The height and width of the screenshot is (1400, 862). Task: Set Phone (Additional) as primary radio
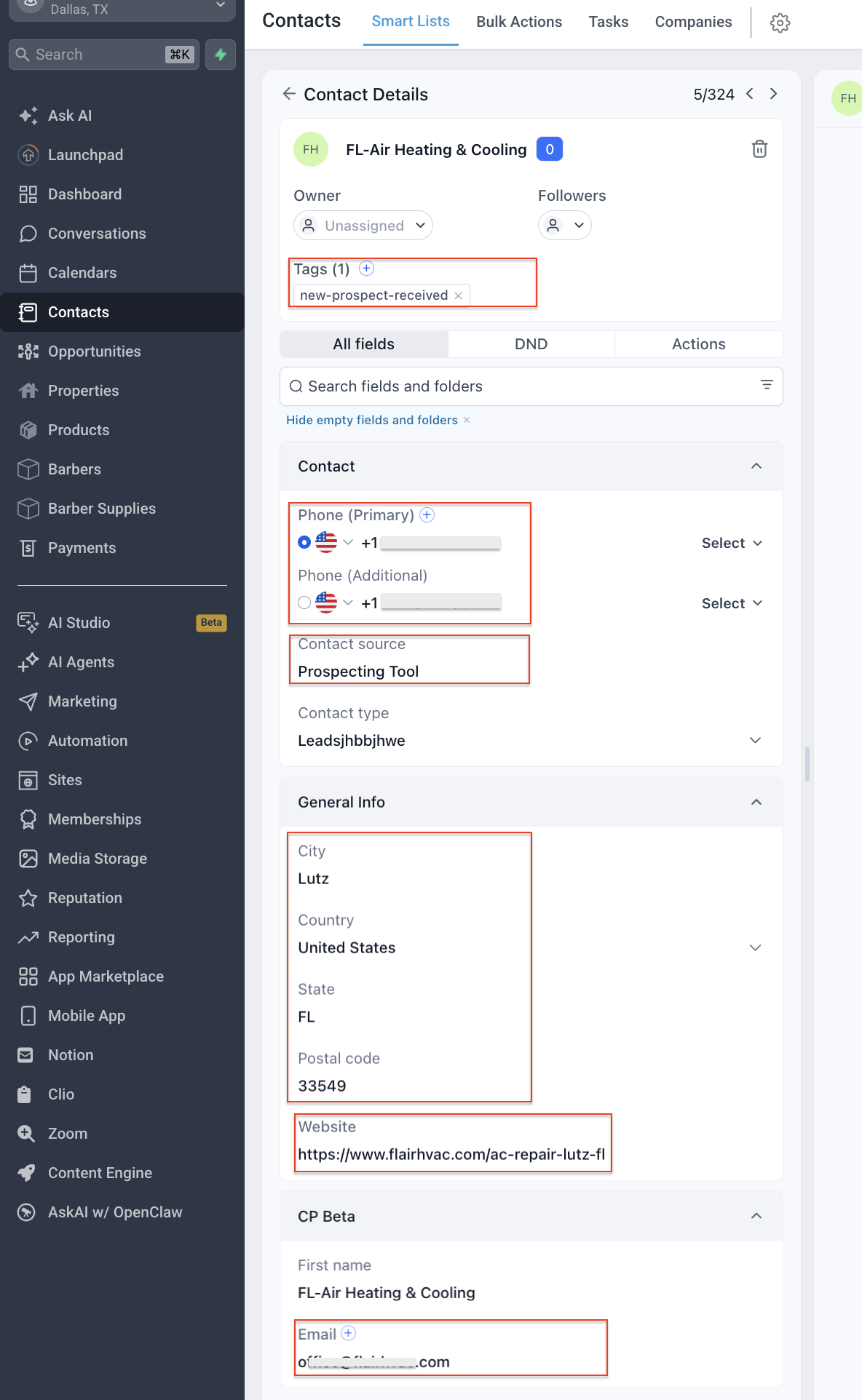(x=304, y=602)
